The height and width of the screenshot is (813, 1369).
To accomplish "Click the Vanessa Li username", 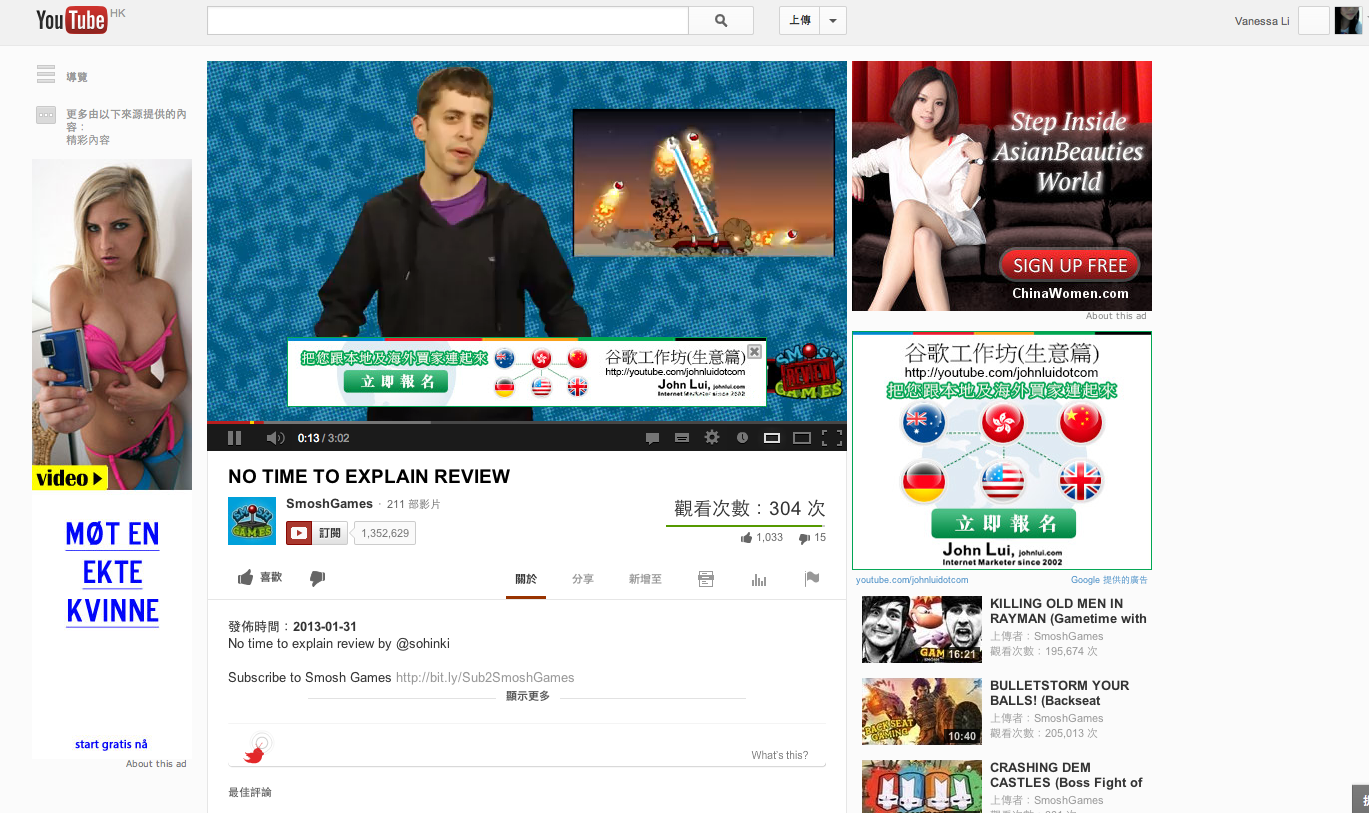I will click(x=1262, y=21).
